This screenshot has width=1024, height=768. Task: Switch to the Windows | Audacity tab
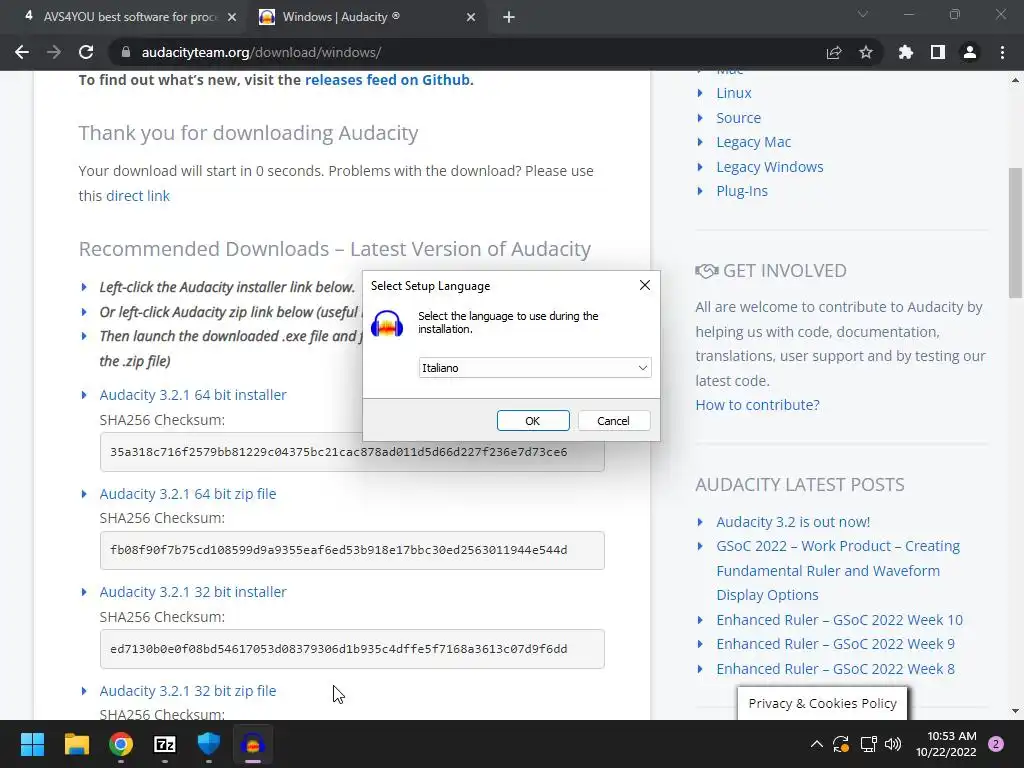(x=367, y=17)
